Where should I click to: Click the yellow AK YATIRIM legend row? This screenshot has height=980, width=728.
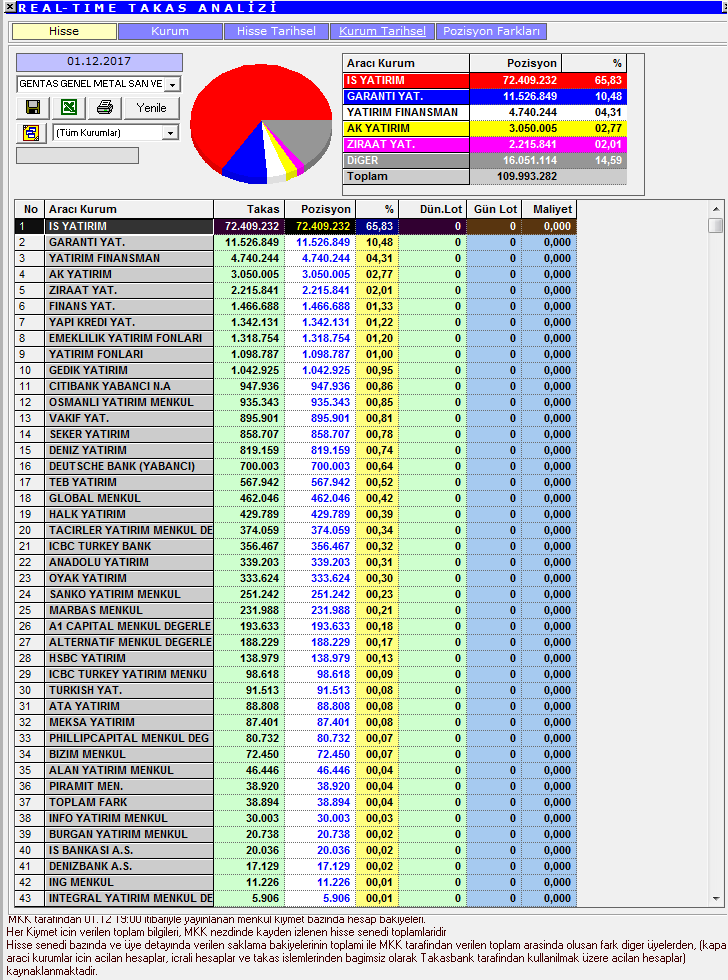tap(485, 128)
